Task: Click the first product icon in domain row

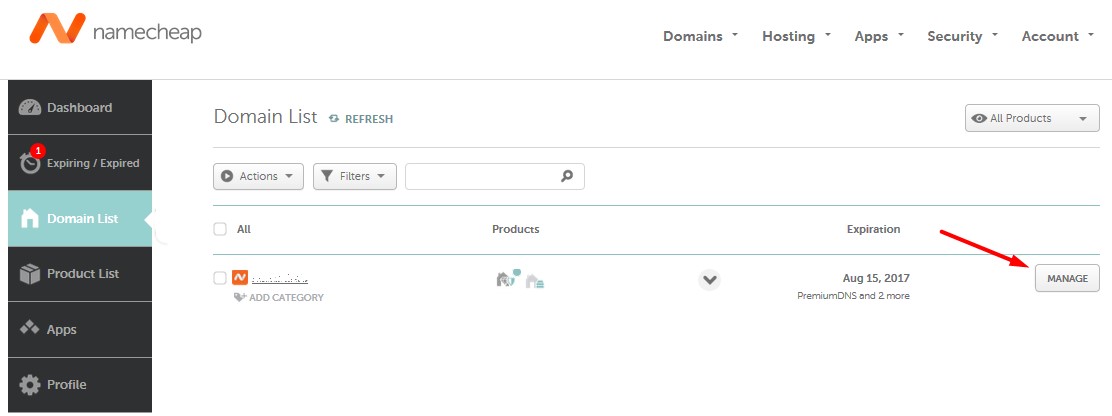Action: (508, 278)
